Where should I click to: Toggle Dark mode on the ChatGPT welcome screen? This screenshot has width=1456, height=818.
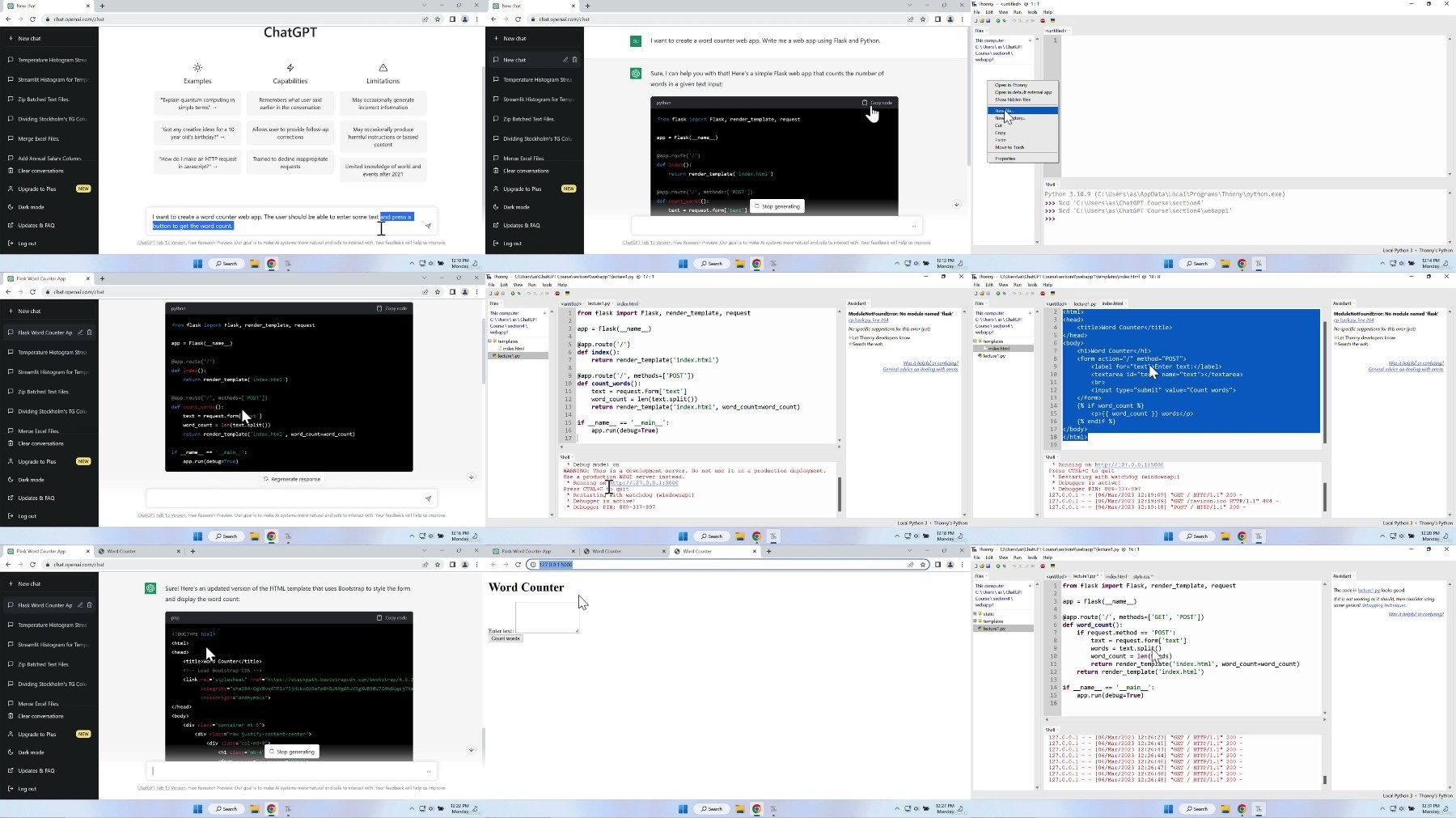pos(31,207)
